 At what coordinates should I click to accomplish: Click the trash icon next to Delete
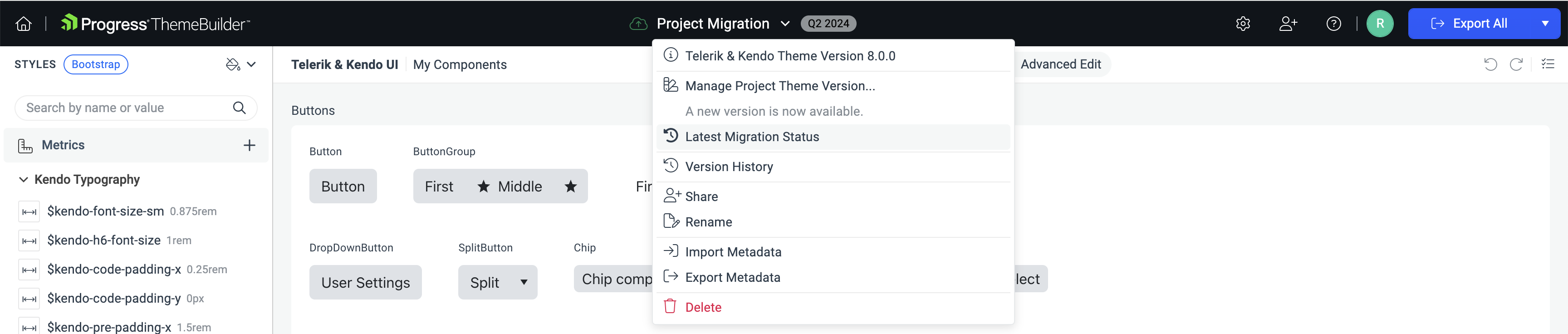(x=670, y=306)
